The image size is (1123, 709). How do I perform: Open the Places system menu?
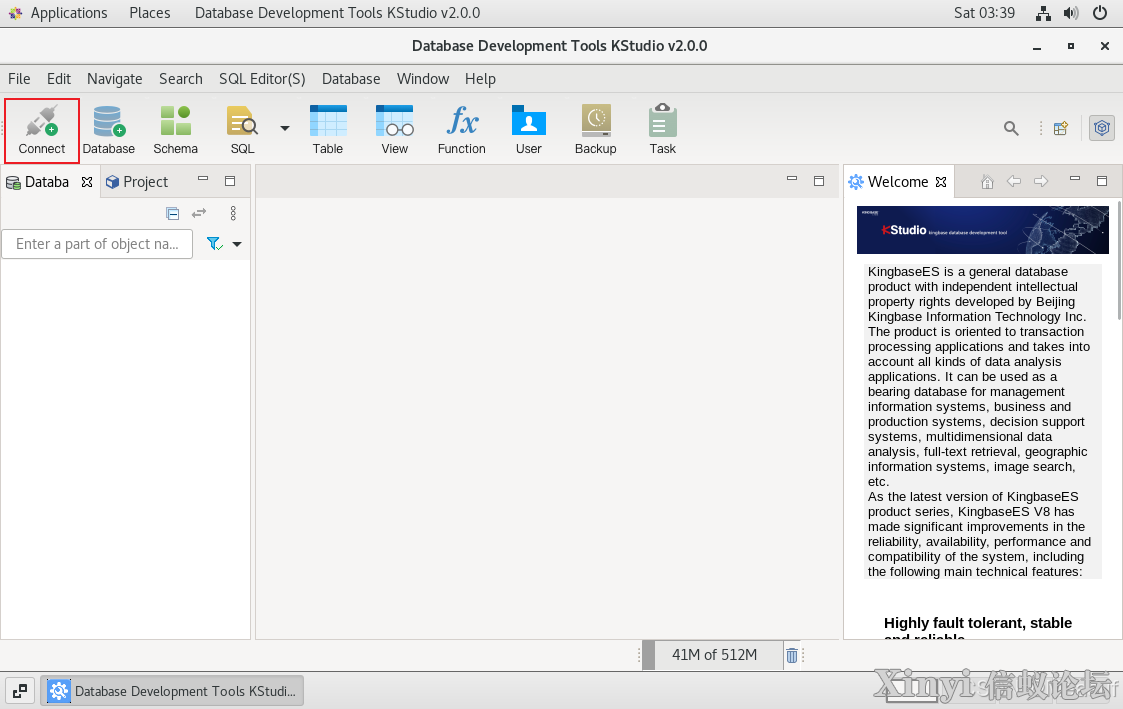tap(150, 13)
